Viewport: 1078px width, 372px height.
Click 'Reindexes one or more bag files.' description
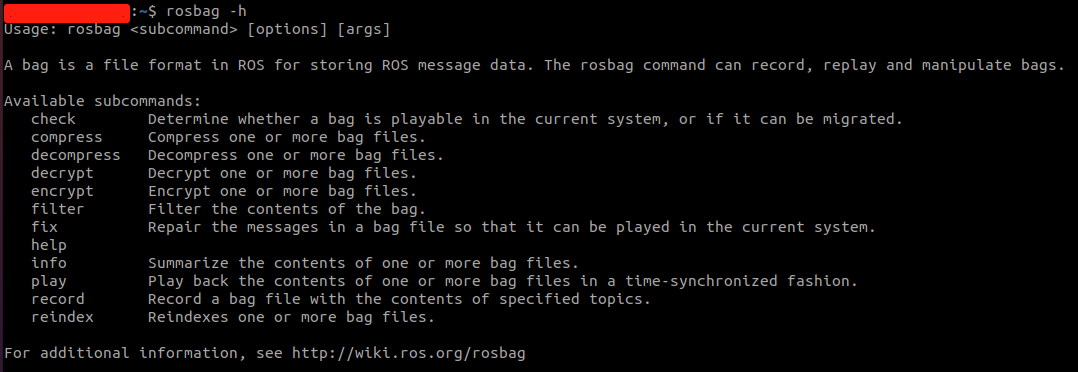point(292,317)
